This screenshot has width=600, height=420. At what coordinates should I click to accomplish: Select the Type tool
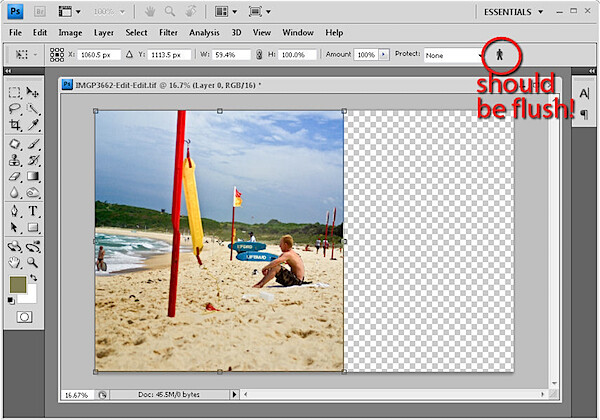tap(33, 211)
